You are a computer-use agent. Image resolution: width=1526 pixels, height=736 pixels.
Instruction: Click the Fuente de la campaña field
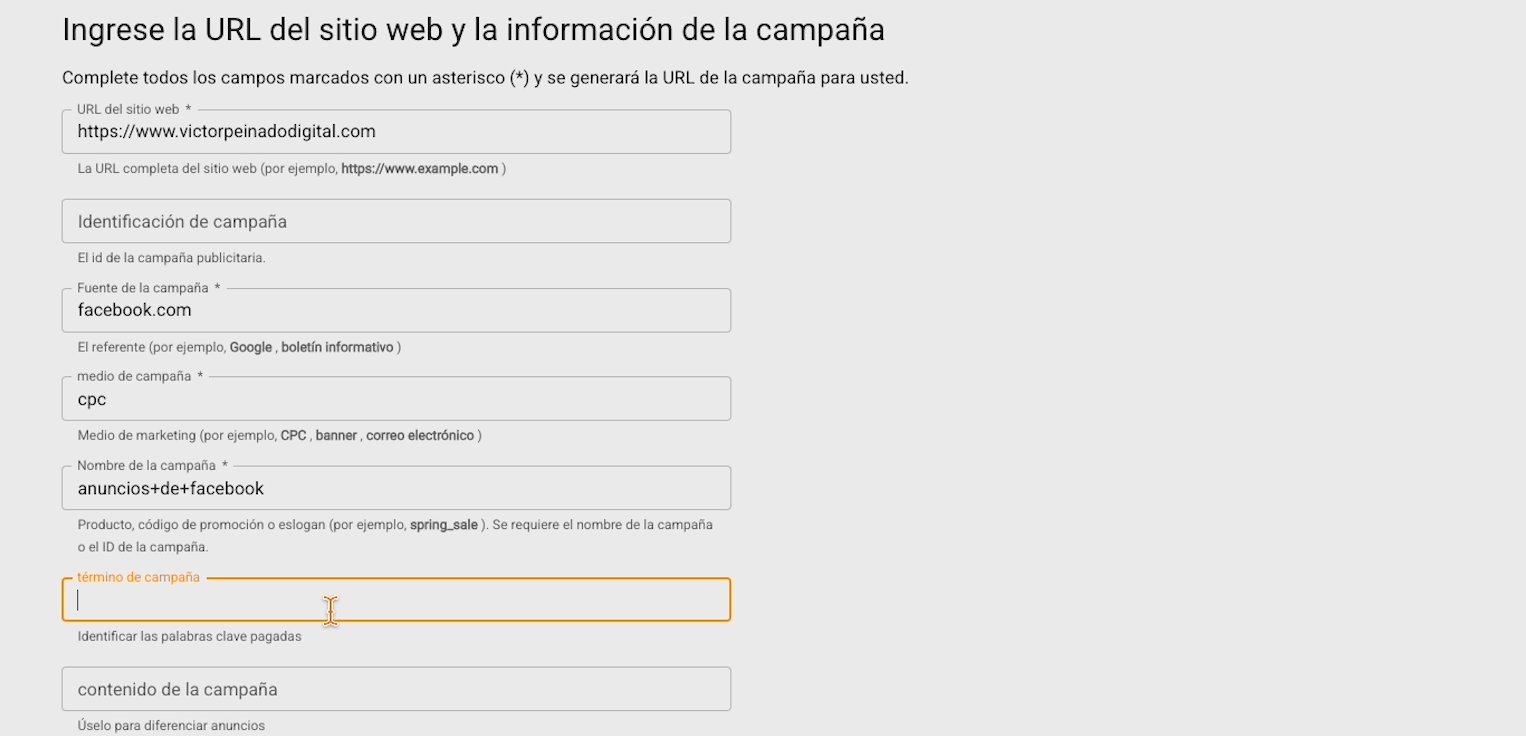396,311
